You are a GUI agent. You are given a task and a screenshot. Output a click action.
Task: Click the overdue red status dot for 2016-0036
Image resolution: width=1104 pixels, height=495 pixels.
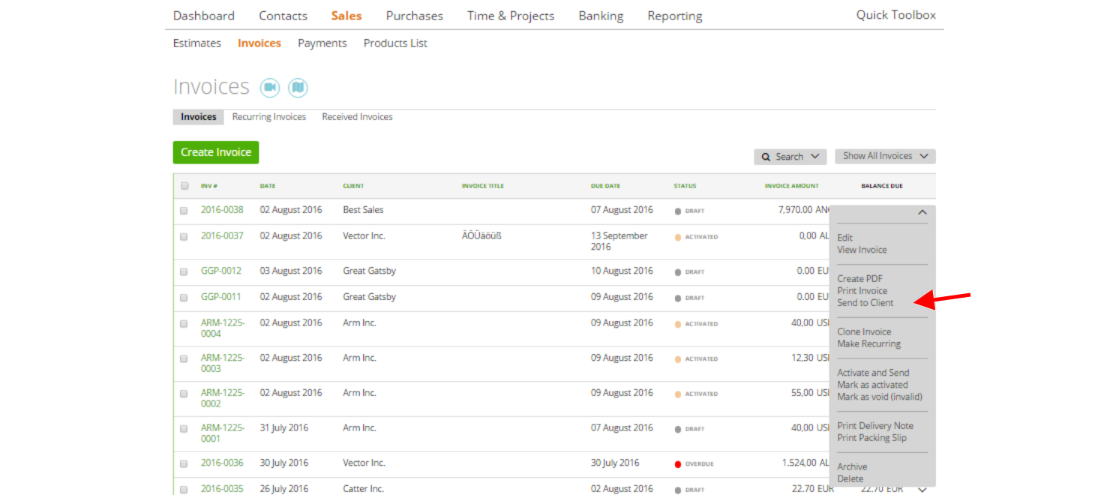678,465
